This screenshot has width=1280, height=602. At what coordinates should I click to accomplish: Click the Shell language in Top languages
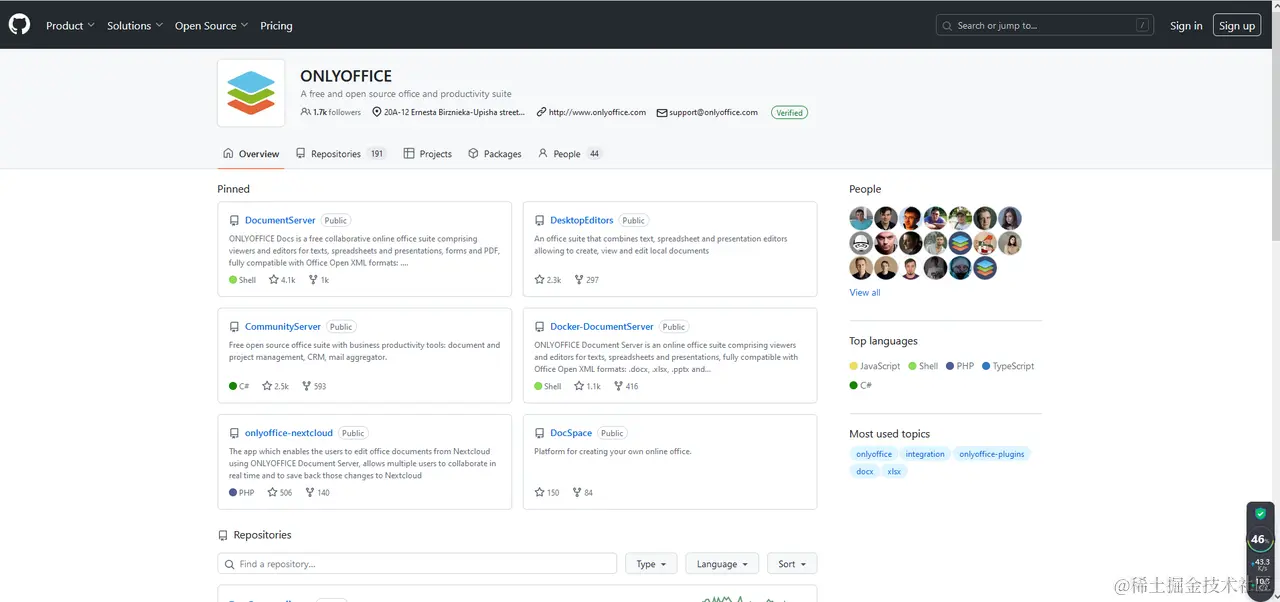coord(923,366)
